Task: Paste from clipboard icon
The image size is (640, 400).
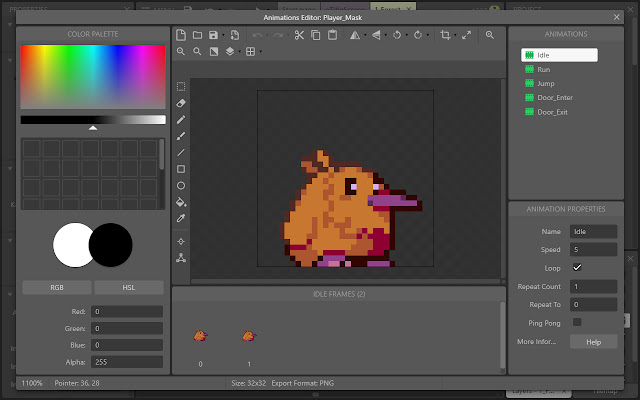Action: point(333,35)
